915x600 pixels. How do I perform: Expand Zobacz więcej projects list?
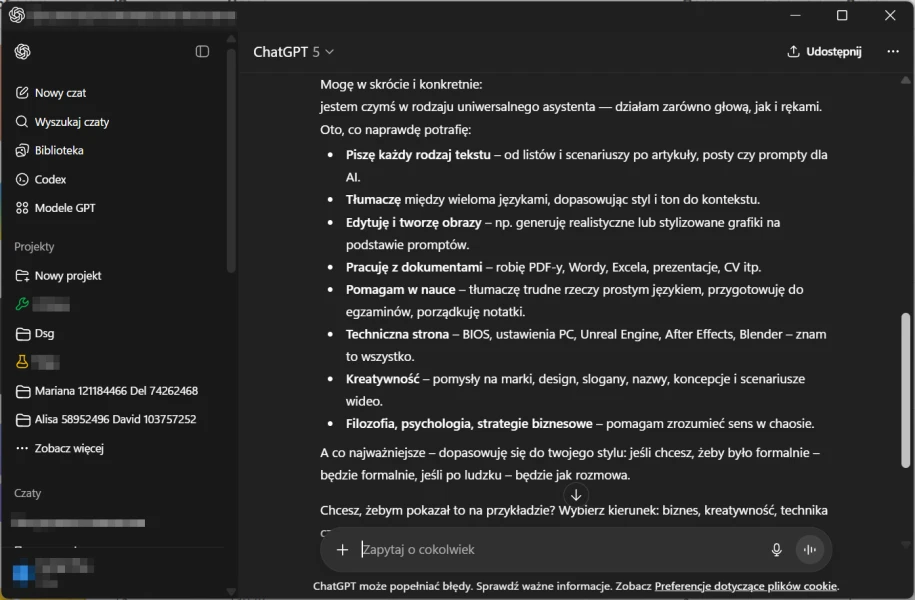click(x=68, y=449)
